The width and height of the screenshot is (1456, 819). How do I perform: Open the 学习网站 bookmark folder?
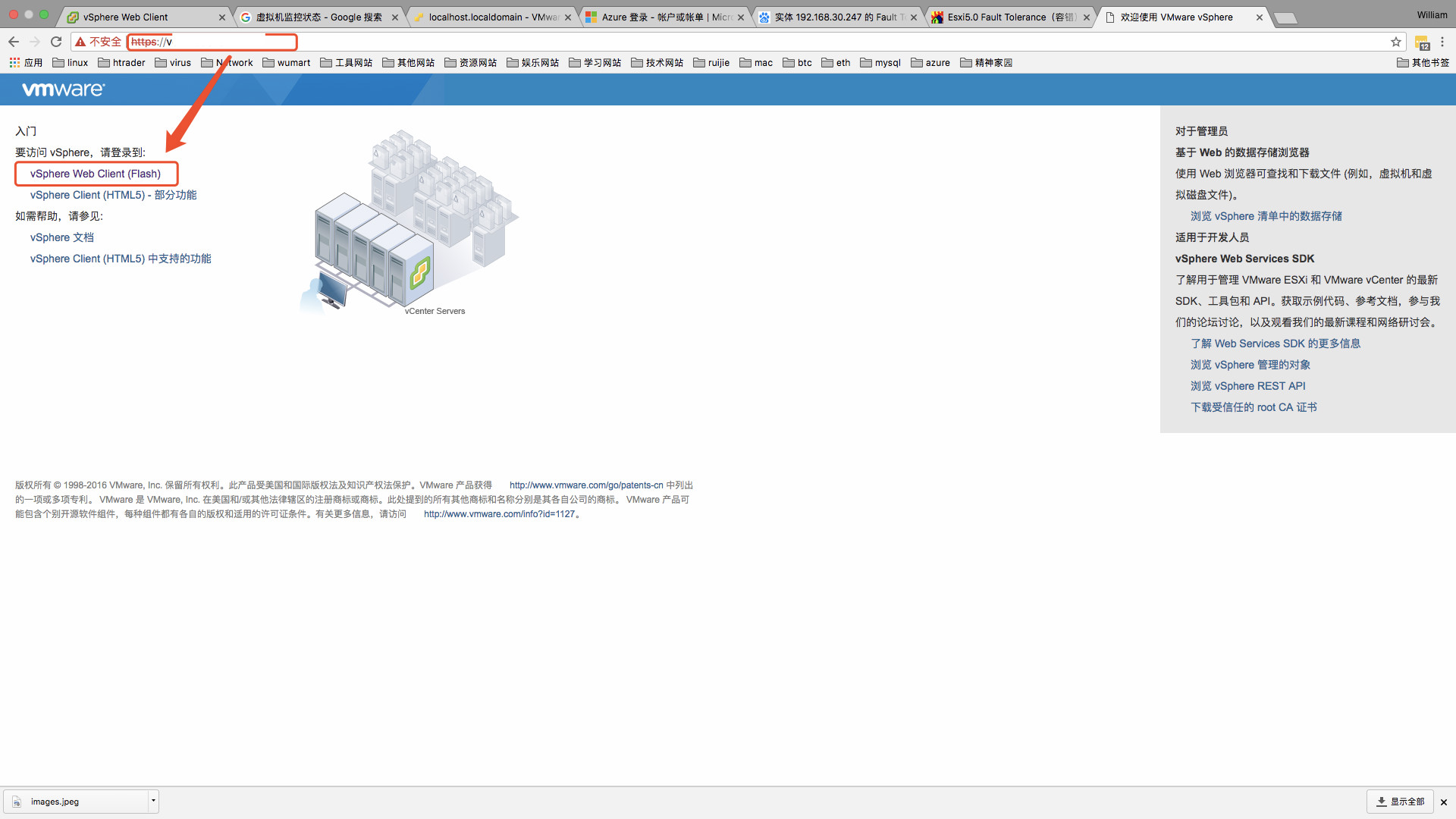[595, 63]
